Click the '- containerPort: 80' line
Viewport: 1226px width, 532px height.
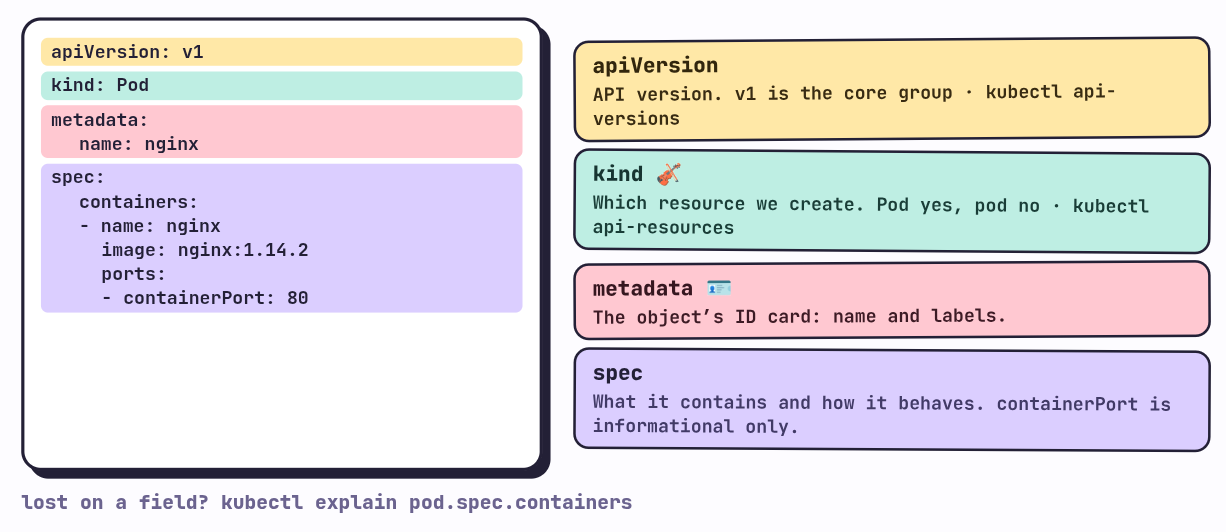(x=204, y=298)
